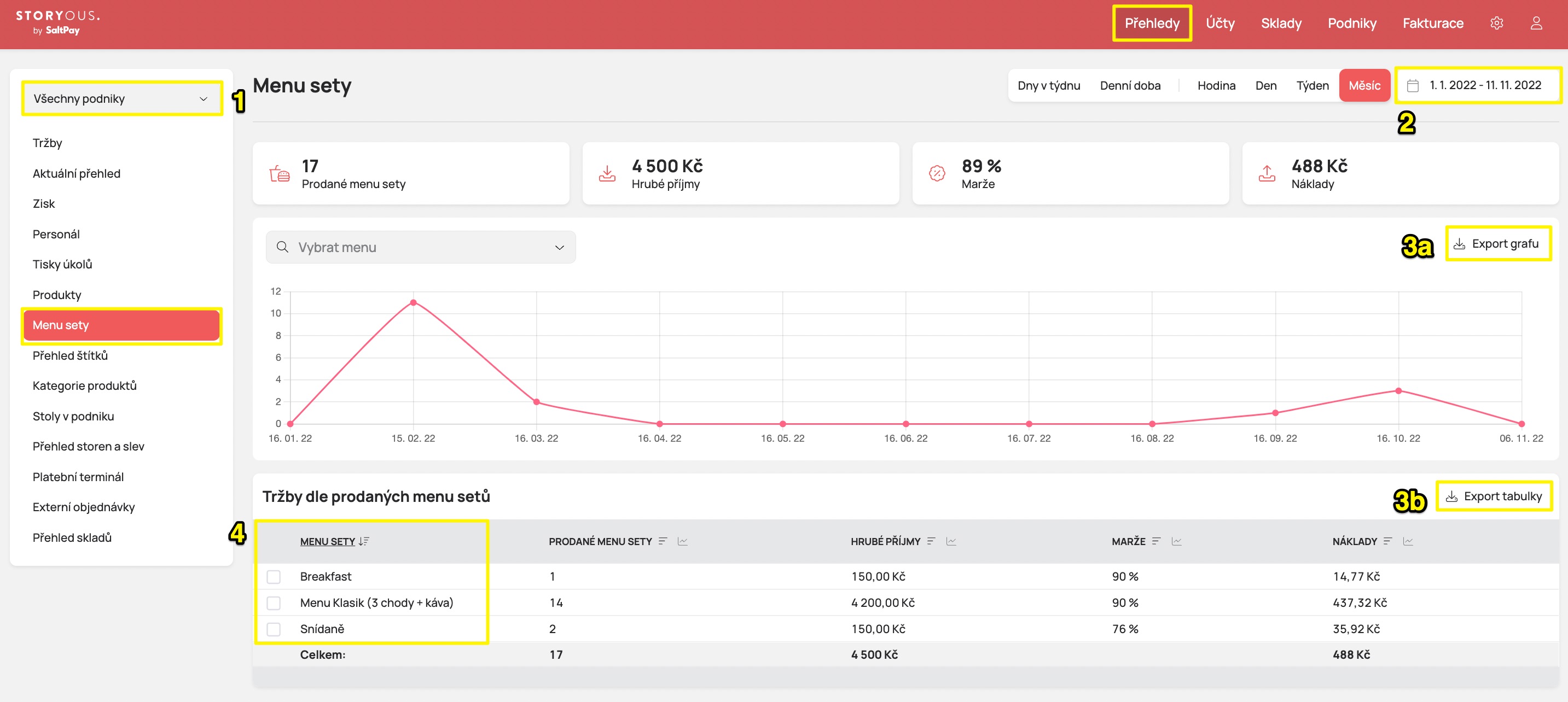Click chart data point at 16. 03. 22
Image resolution: width=1568 pixels, height=702 pixels.
point(536,401)
